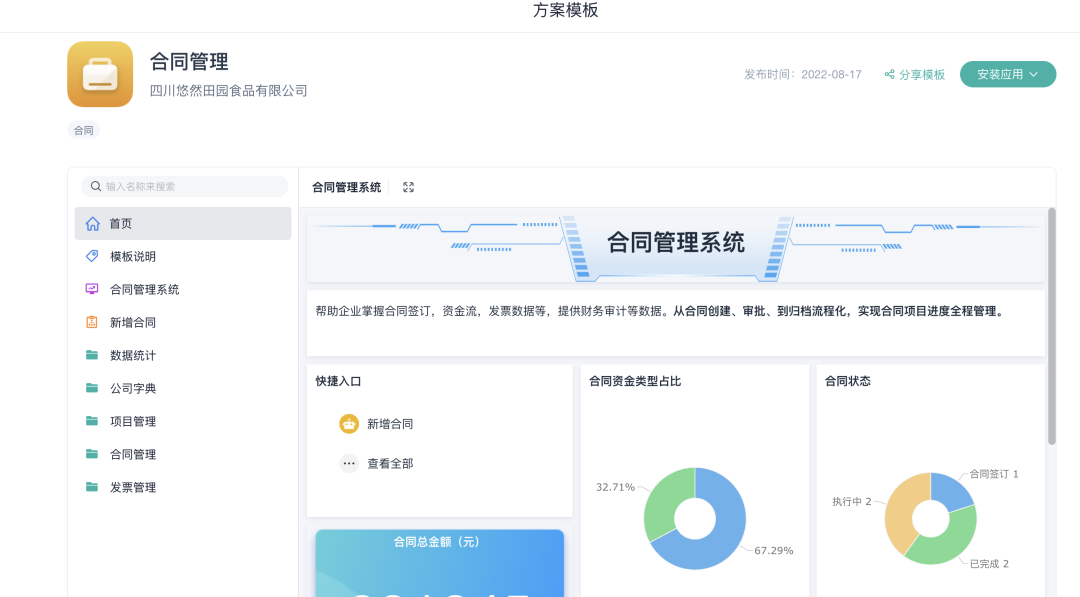Click the folder icon beside 合同管理 in sidebar
Image resolution: width=1080 pixels, height=597 pixels.
click(92, 454)
